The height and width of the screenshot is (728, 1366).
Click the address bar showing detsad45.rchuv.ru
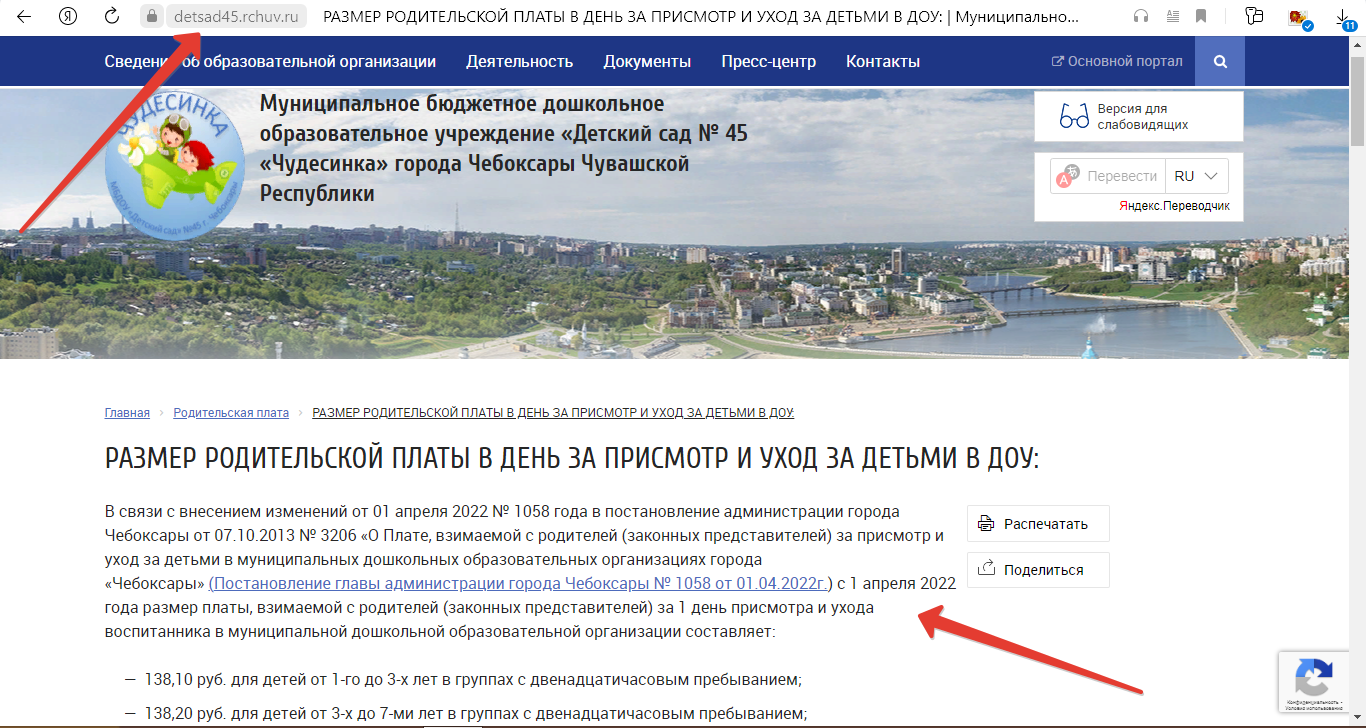tap(237, 16)
